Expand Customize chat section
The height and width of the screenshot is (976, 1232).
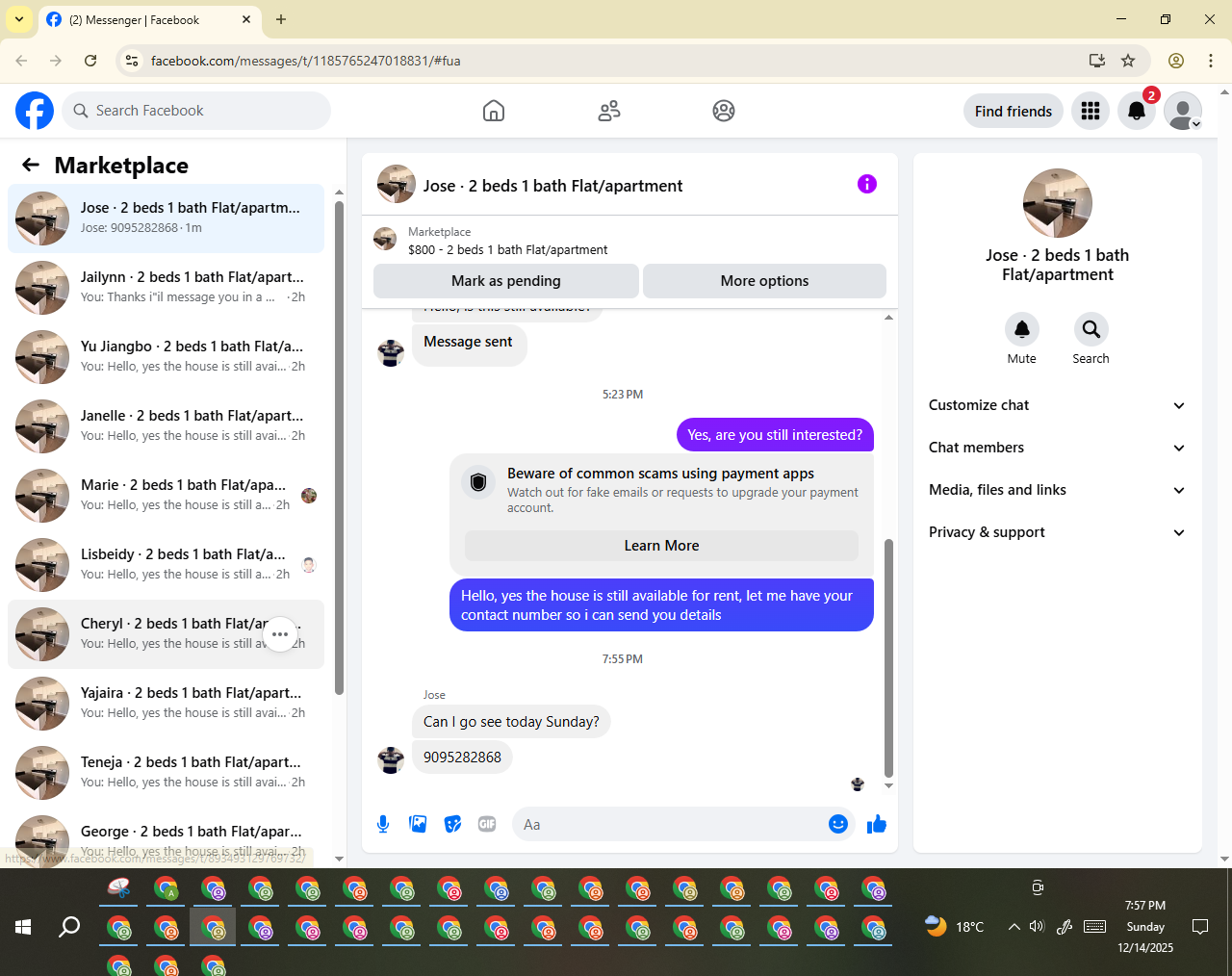(1058, 405)
